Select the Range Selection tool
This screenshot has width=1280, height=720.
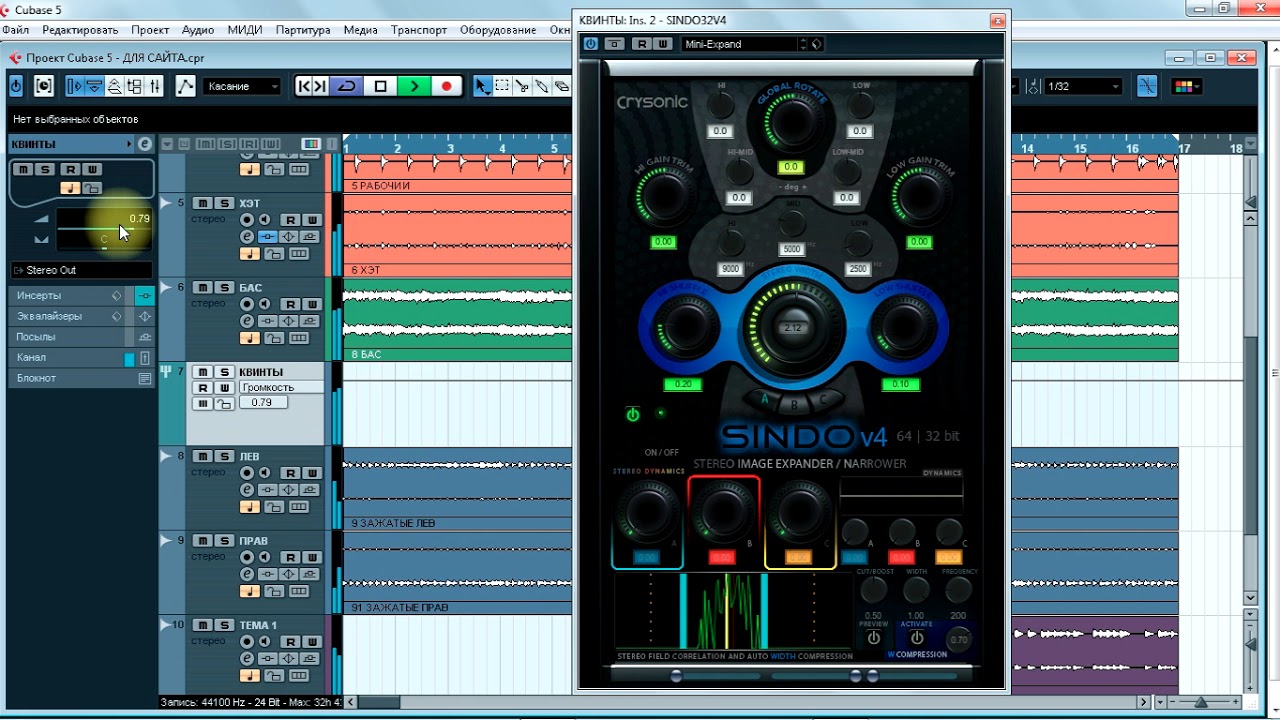click(502, 86)
